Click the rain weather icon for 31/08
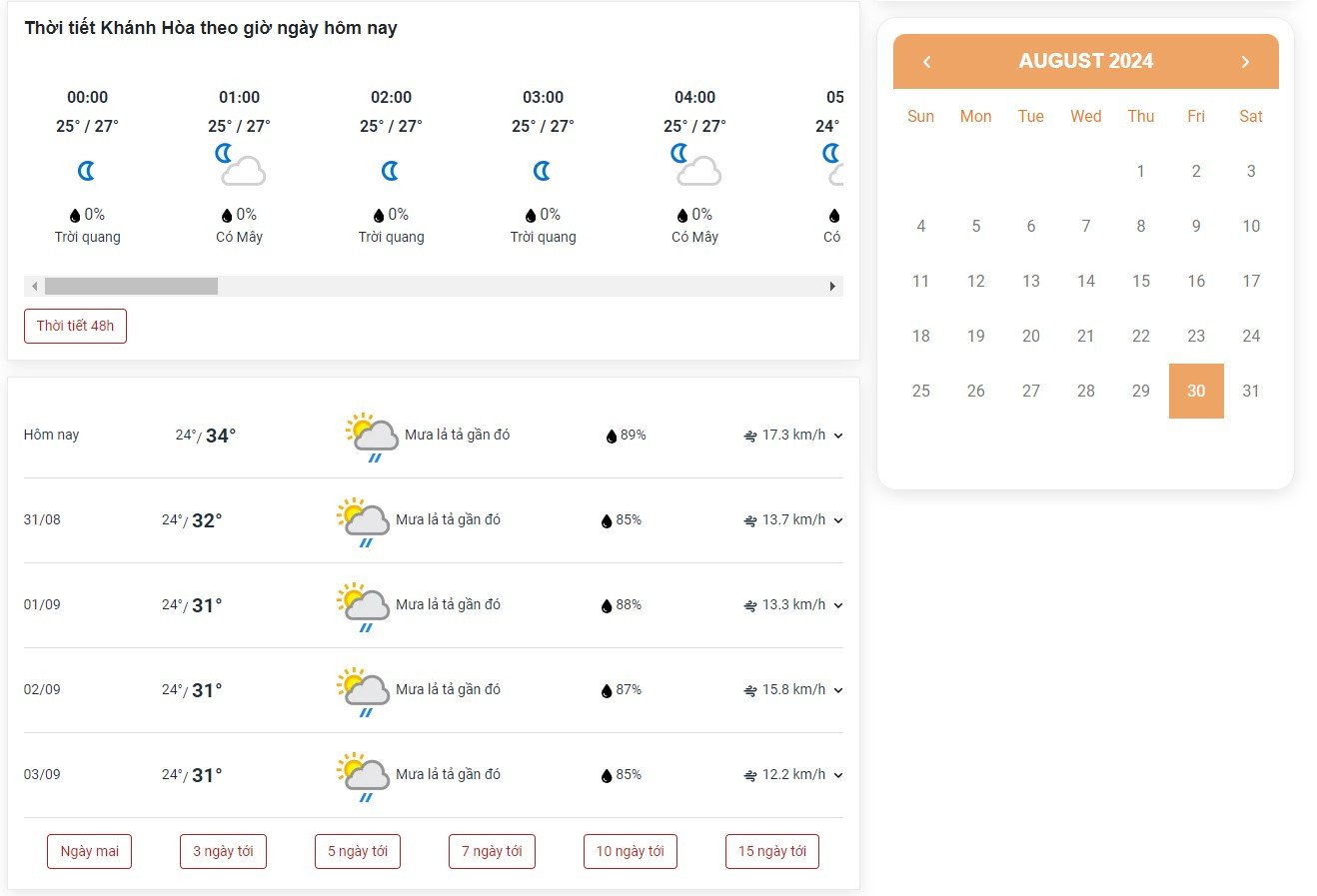 pyautogui.click(x=363, y=521)
